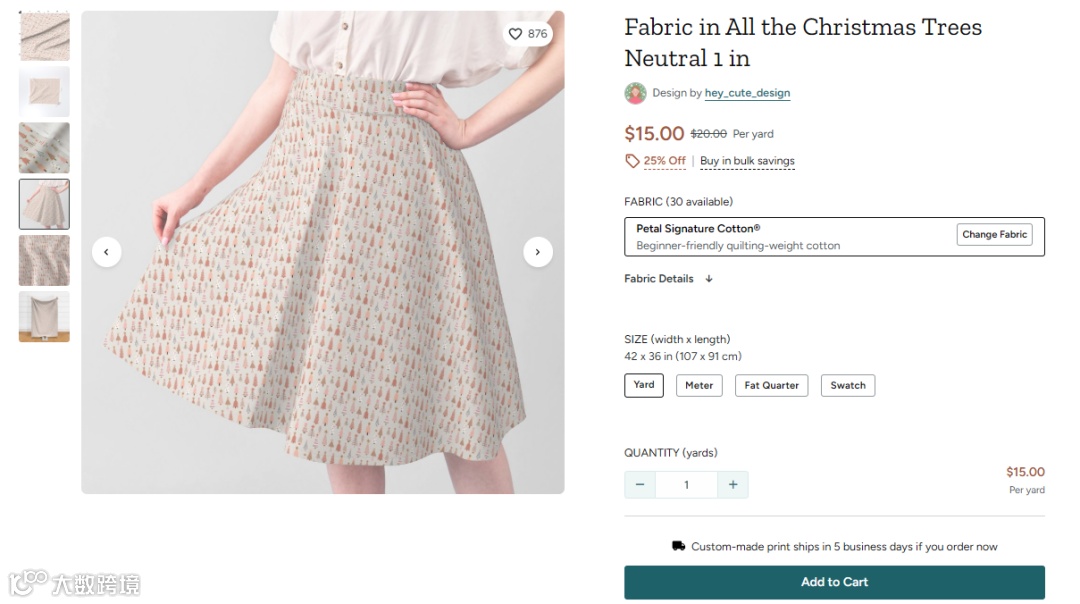This screenshot has width=1080, height=604.
Task: Increase quantity with plus button
Action: (733, 485)
